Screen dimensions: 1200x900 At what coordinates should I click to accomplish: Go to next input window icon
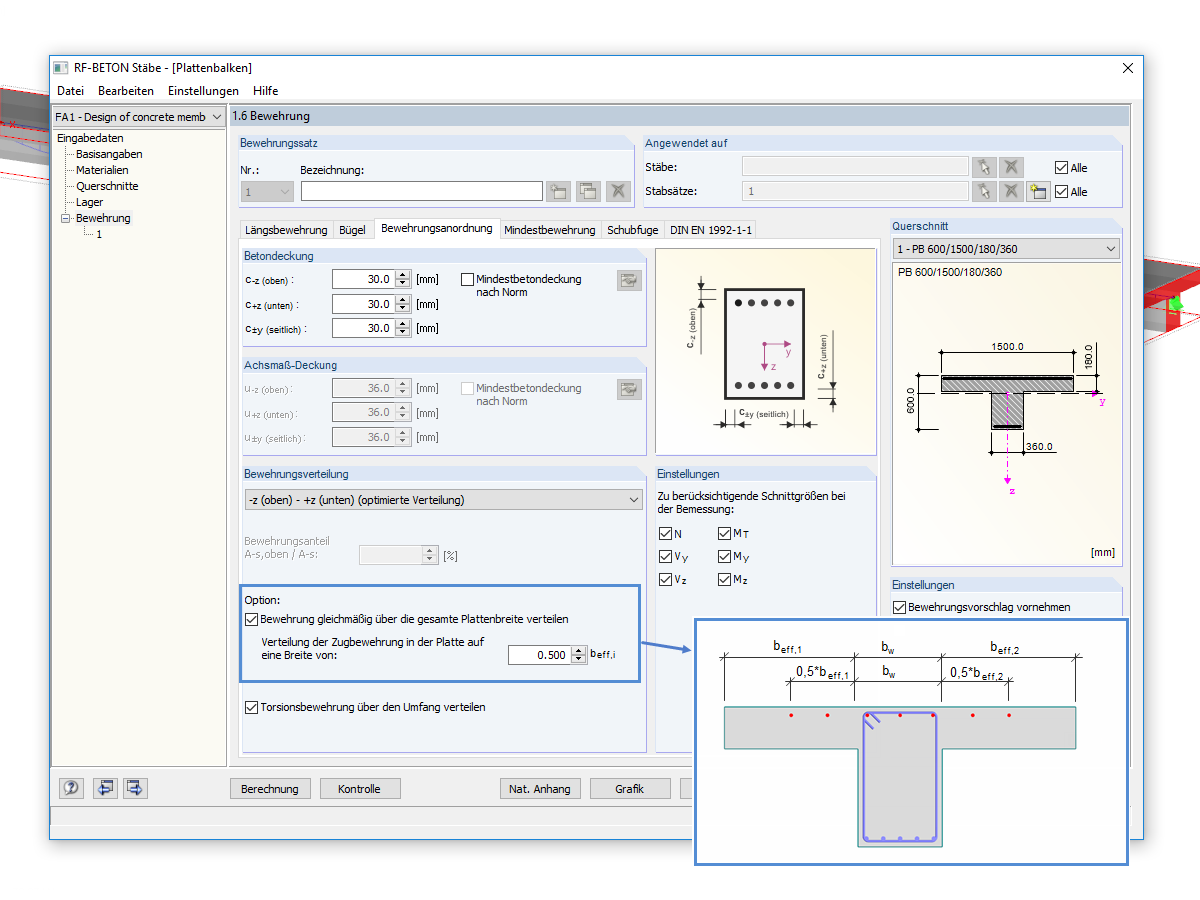(136, 788)
